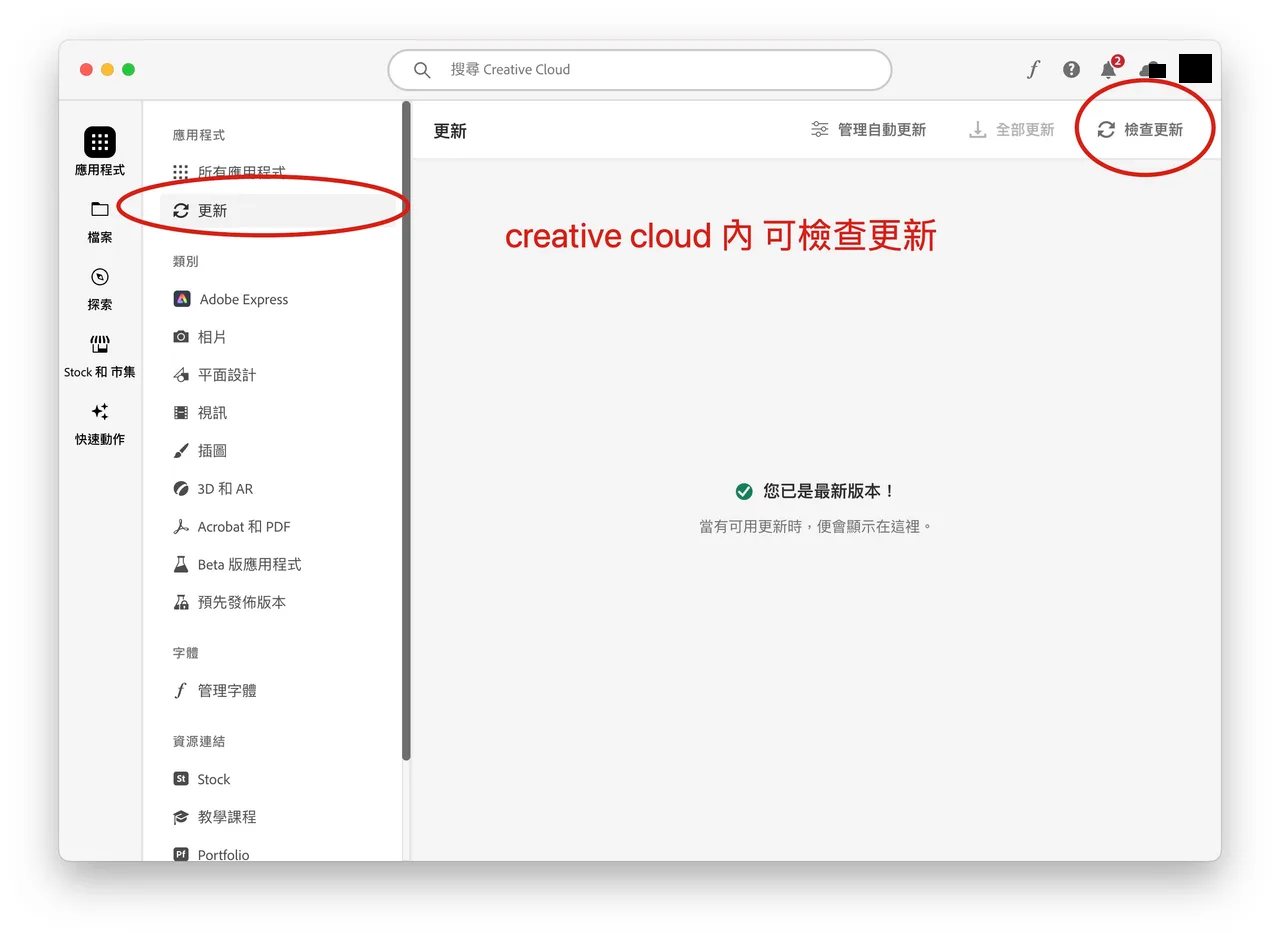
Task: Click the brush icon next to 插圖
Action: coord(181,451)
